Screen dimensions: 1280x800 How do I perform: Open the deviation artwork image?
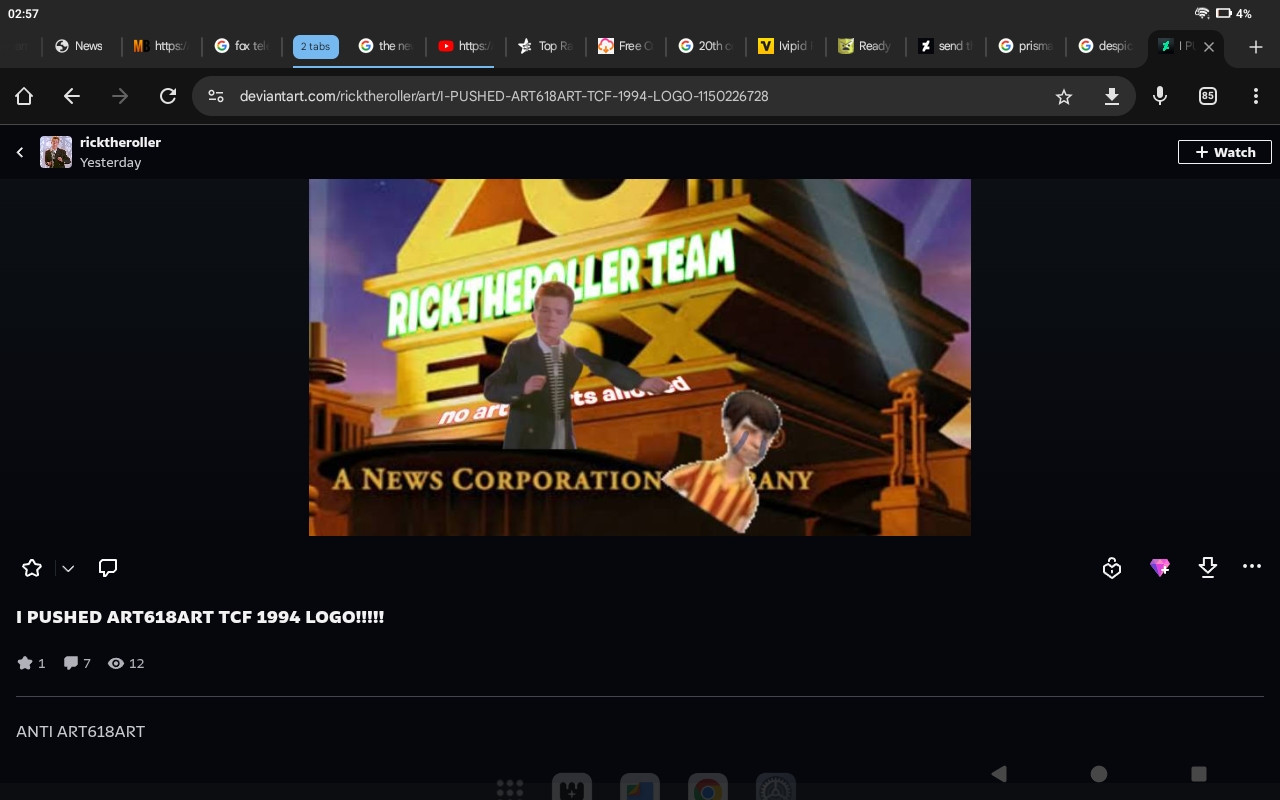pos(640,357)
